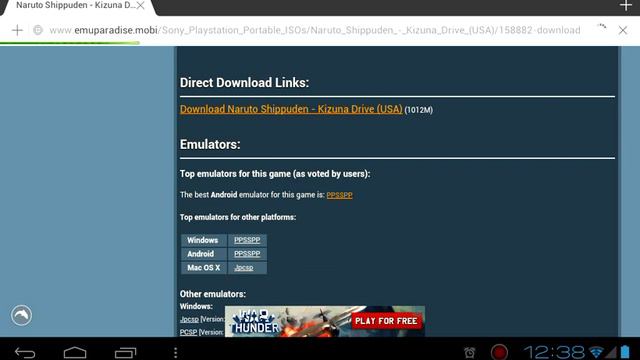Tap the 12:38 clock in status bar
The width and height of the screenshot is (640, 360).
553,352
